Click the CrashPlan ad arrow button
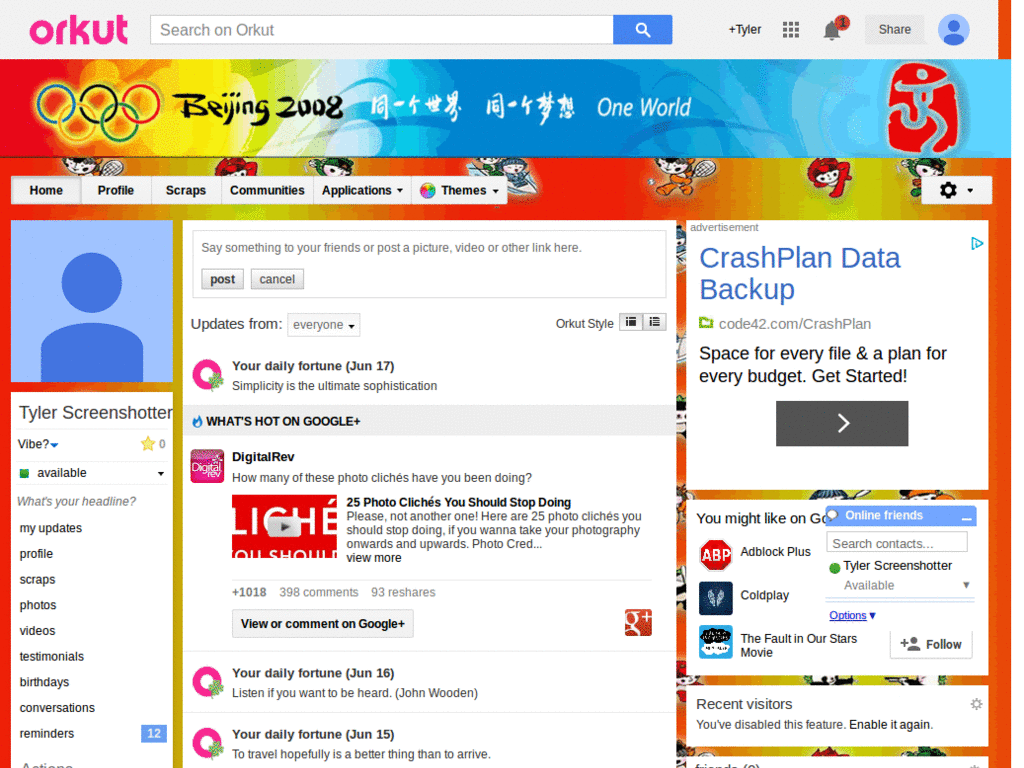Screen dimensions: 1024x768 [x=842, y=423]
